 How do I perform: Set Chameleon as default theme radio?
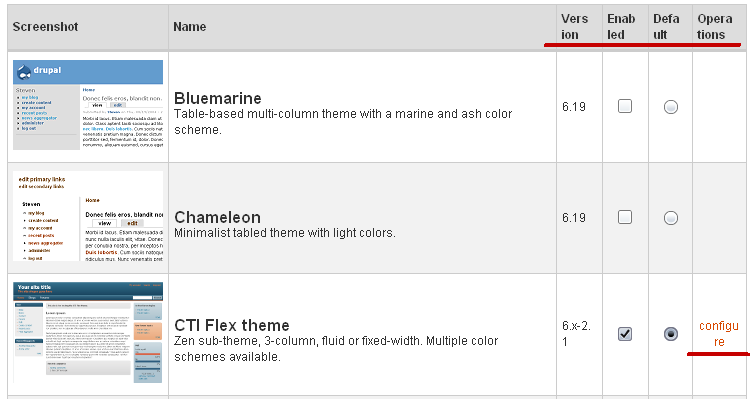pyautogui.click(x=670, y=218)
